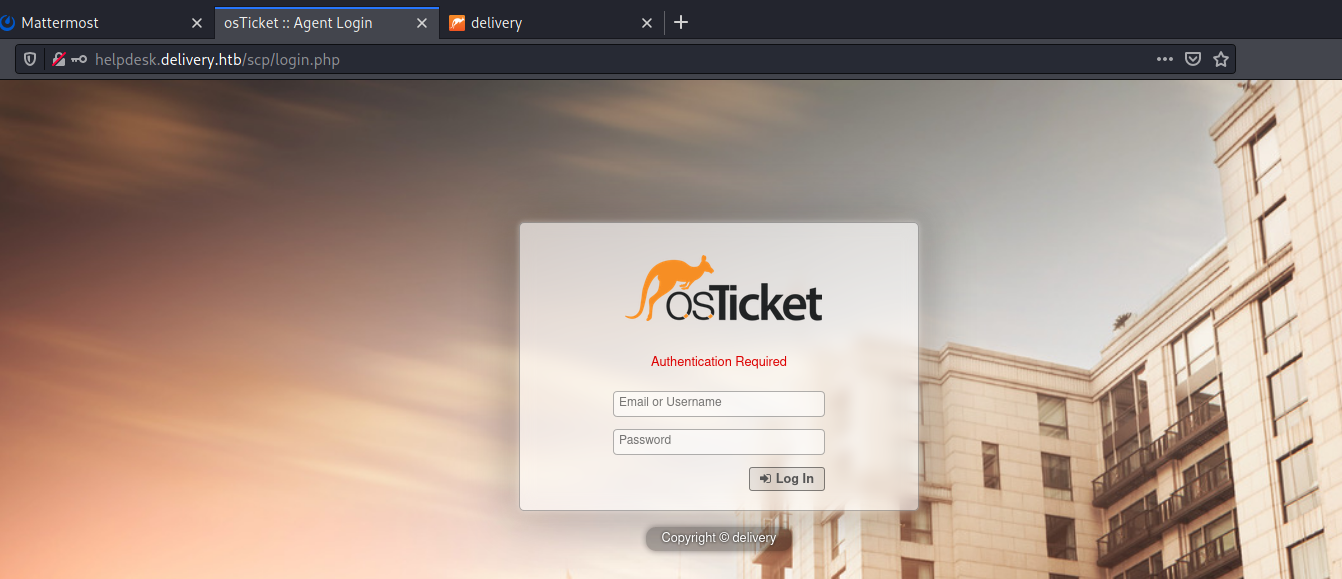The image size is (1342, 579).
Task: Focus the Email or Username field
Action: [718, 403]
